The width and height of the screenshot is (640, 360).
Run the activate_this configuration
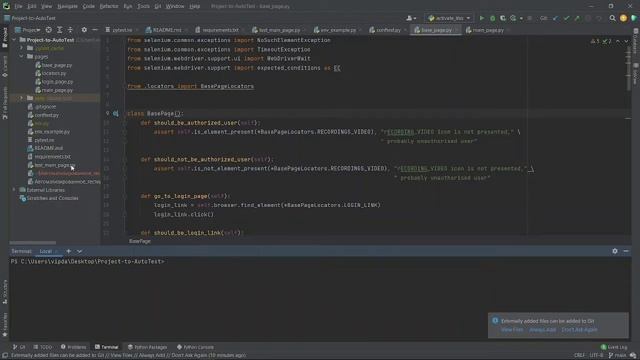pyautogui.click(x=482, y=18)
